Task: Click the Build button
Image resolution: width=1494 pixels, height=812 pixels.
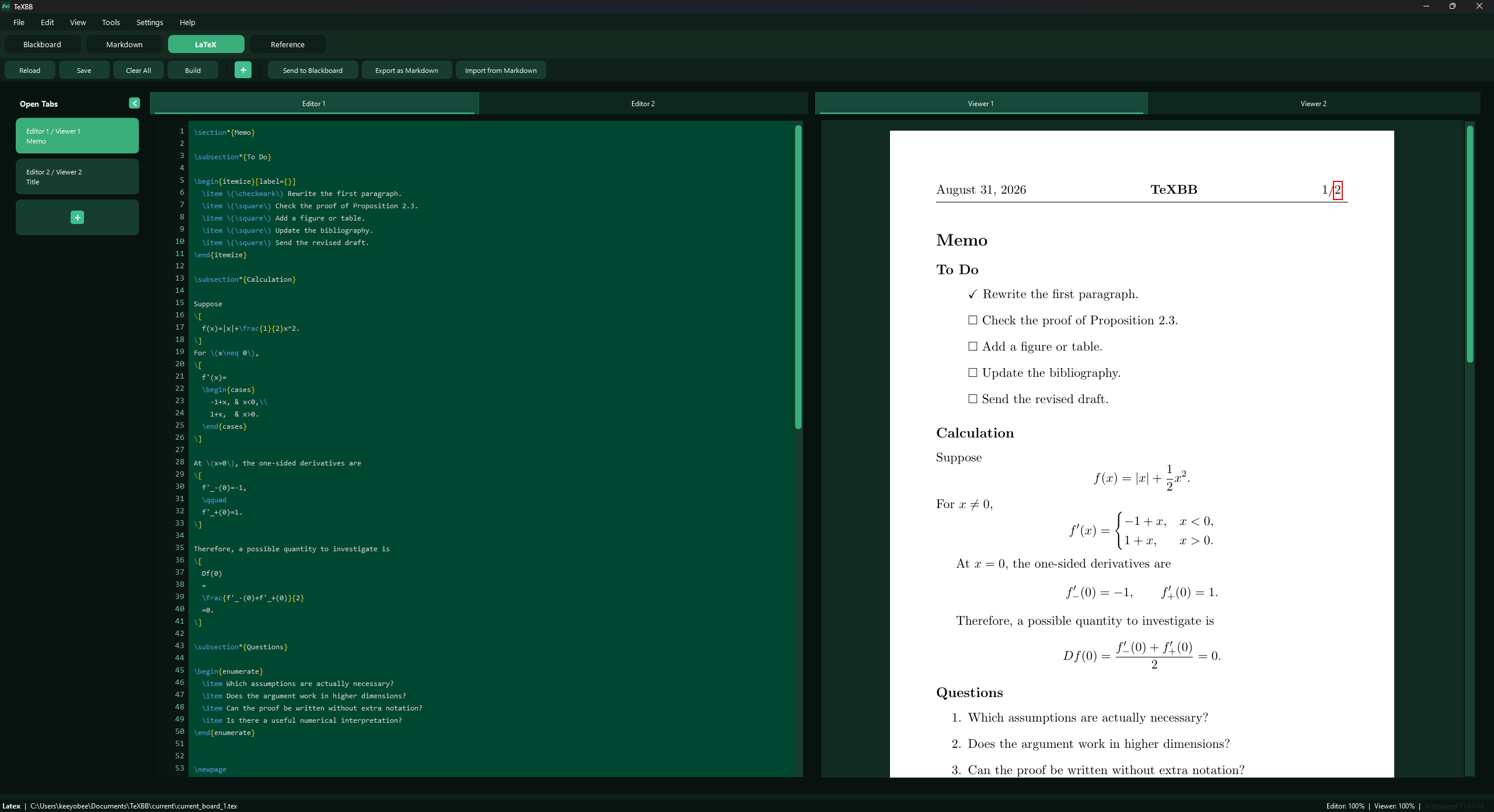Action: pos(193,70)
